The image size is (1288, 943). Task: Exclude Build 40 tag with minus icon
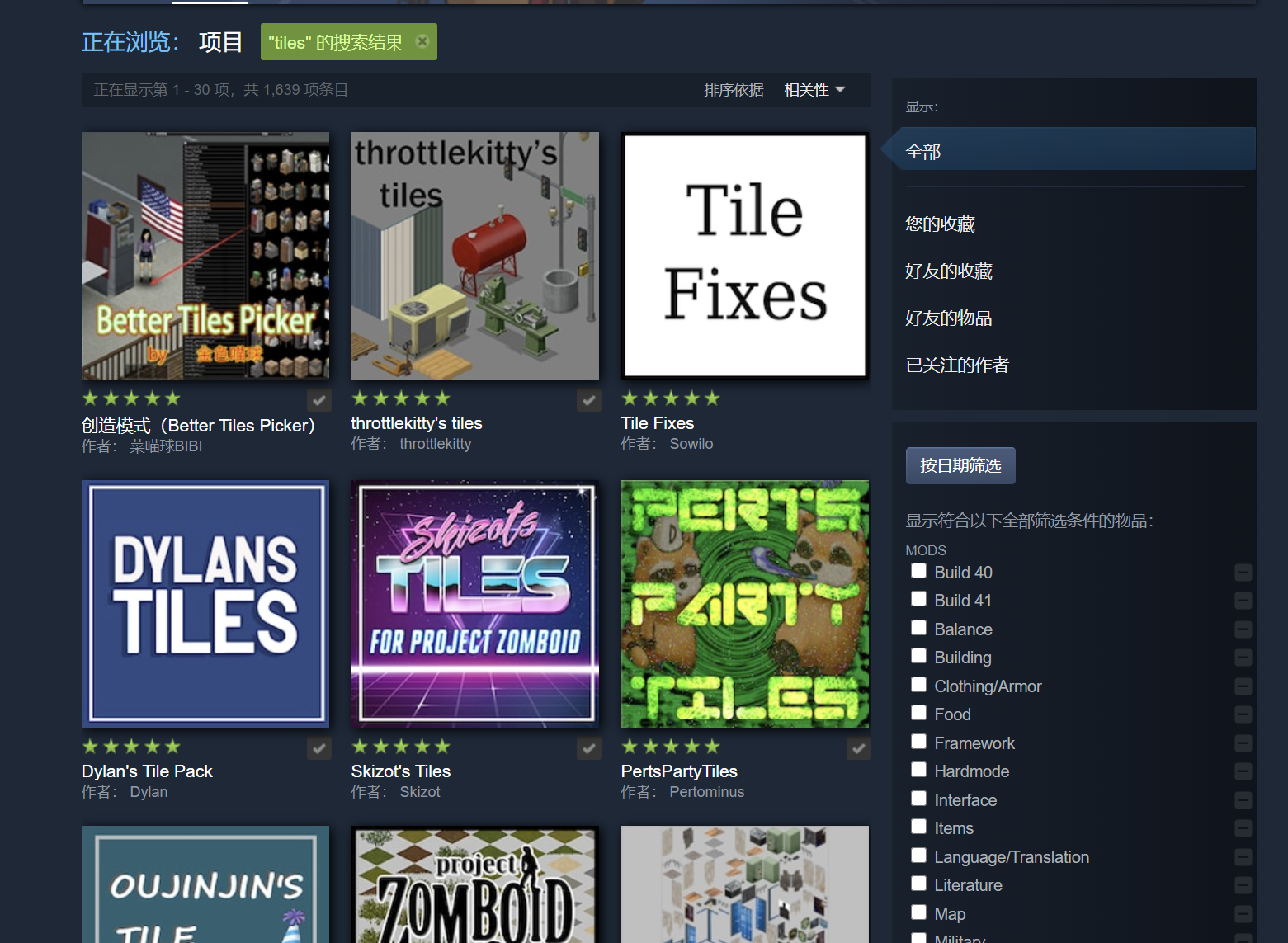[1243, 573]
